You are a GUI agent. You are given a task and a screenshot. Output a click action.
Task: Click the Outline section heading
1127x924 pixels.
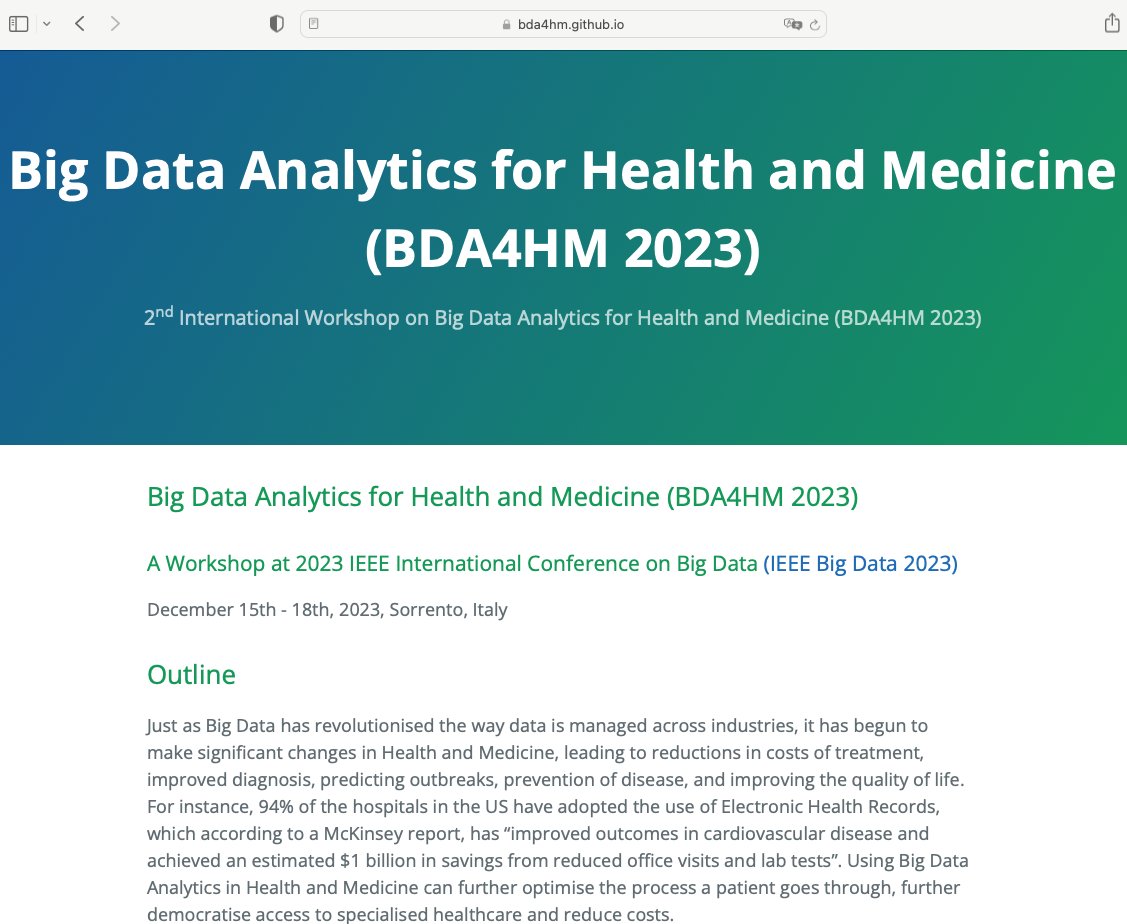[191, 675]
